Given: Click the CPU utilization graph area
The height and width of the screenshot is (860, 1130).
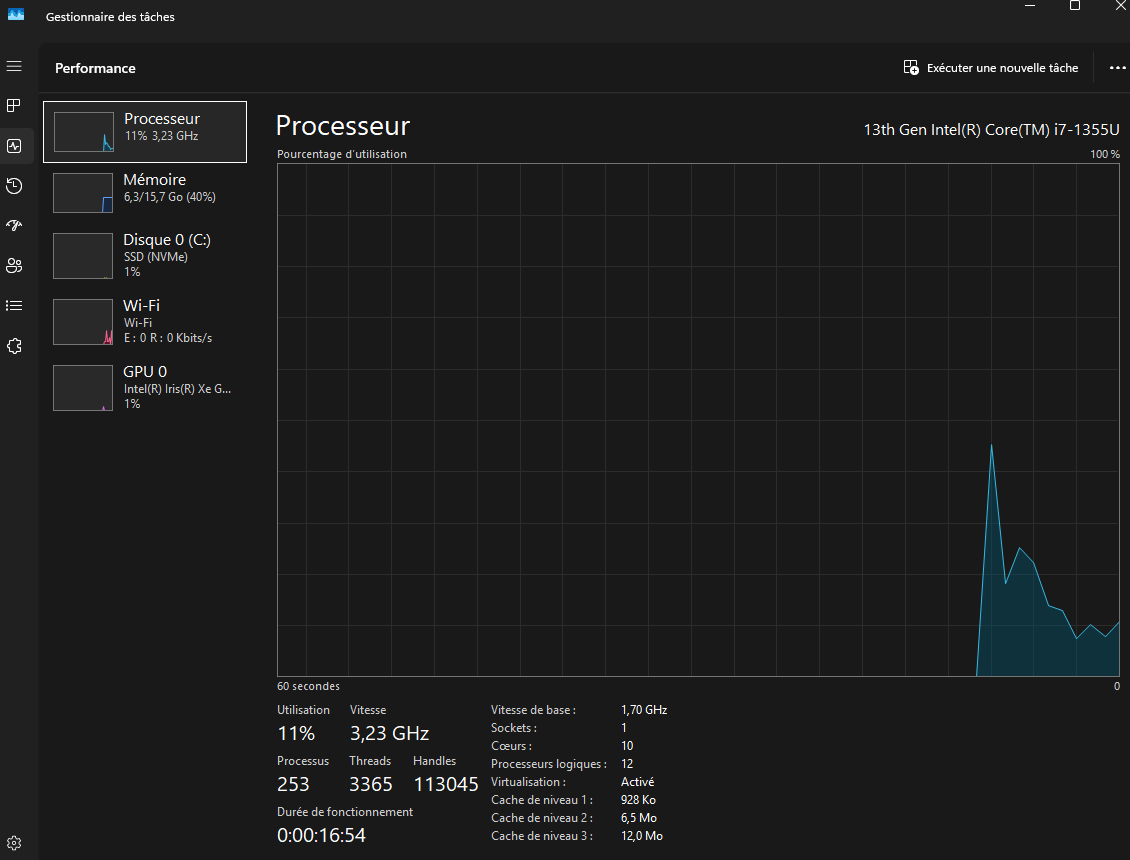Looking at the screenshot, I should tap(698, 420).
